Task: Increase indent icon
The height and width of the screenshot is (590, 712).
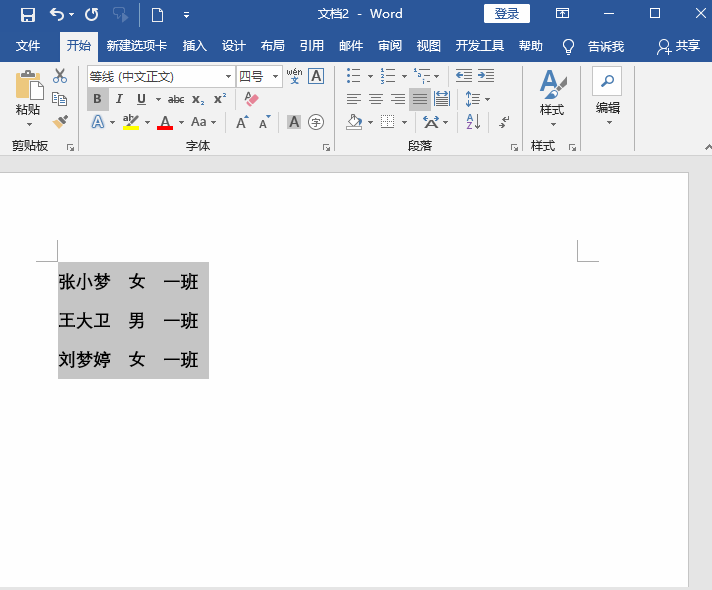Action: click(486, 76)
